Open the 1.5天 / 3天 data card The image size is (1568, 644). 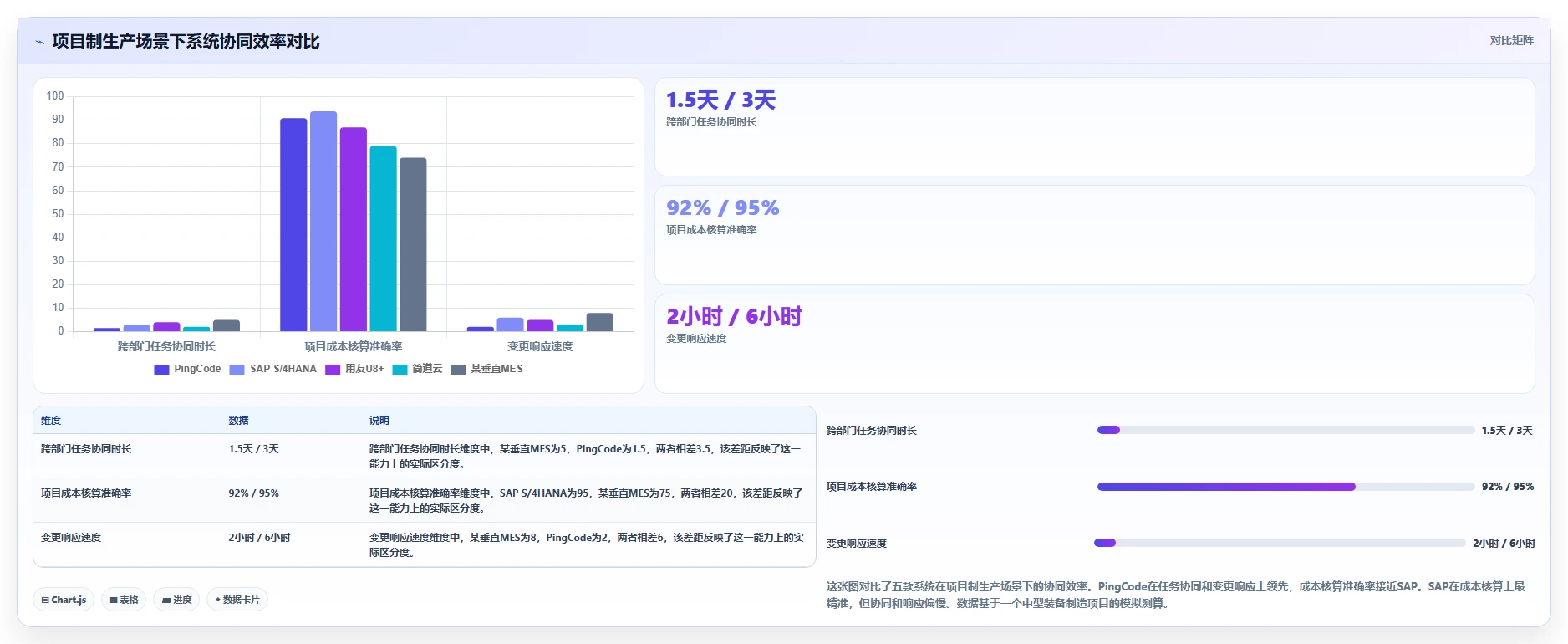[1094, 127]
